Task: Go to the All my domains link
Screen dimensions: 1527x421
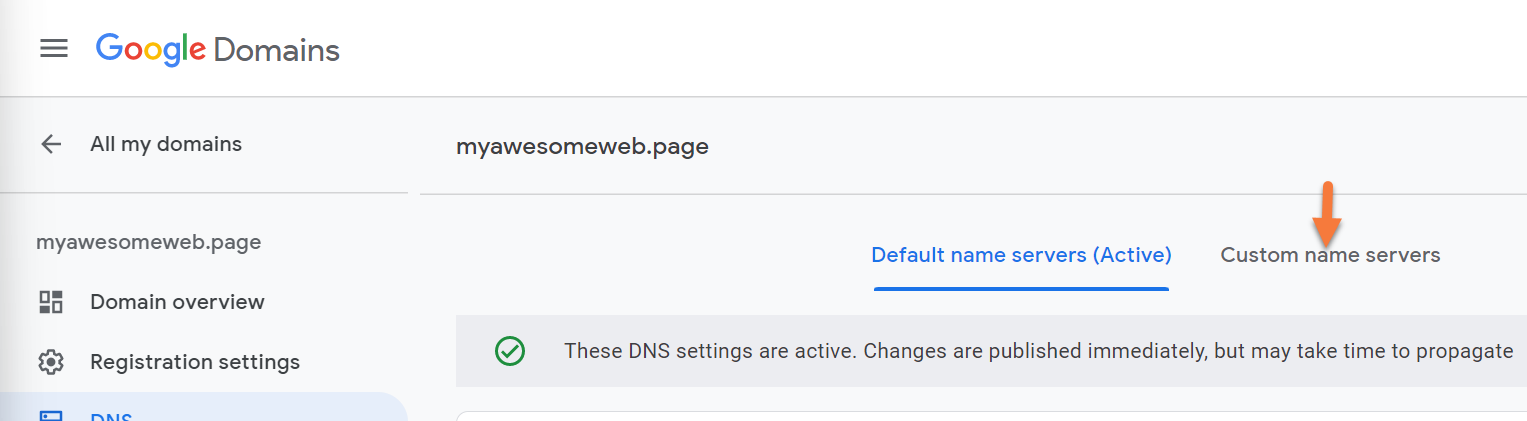Action: pyautogui.click(x=166, y=144)
